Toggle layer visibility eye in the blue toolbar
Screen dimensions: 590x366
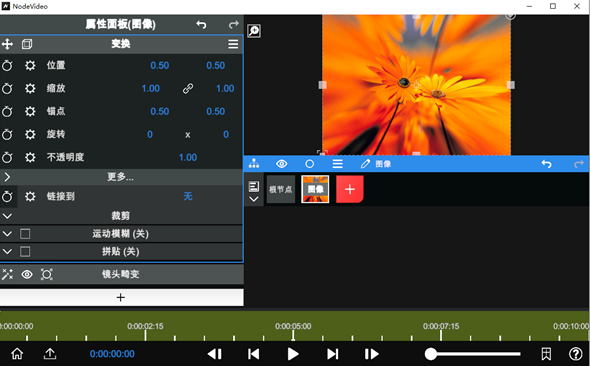pyautogui.click(x=281, y=164)
